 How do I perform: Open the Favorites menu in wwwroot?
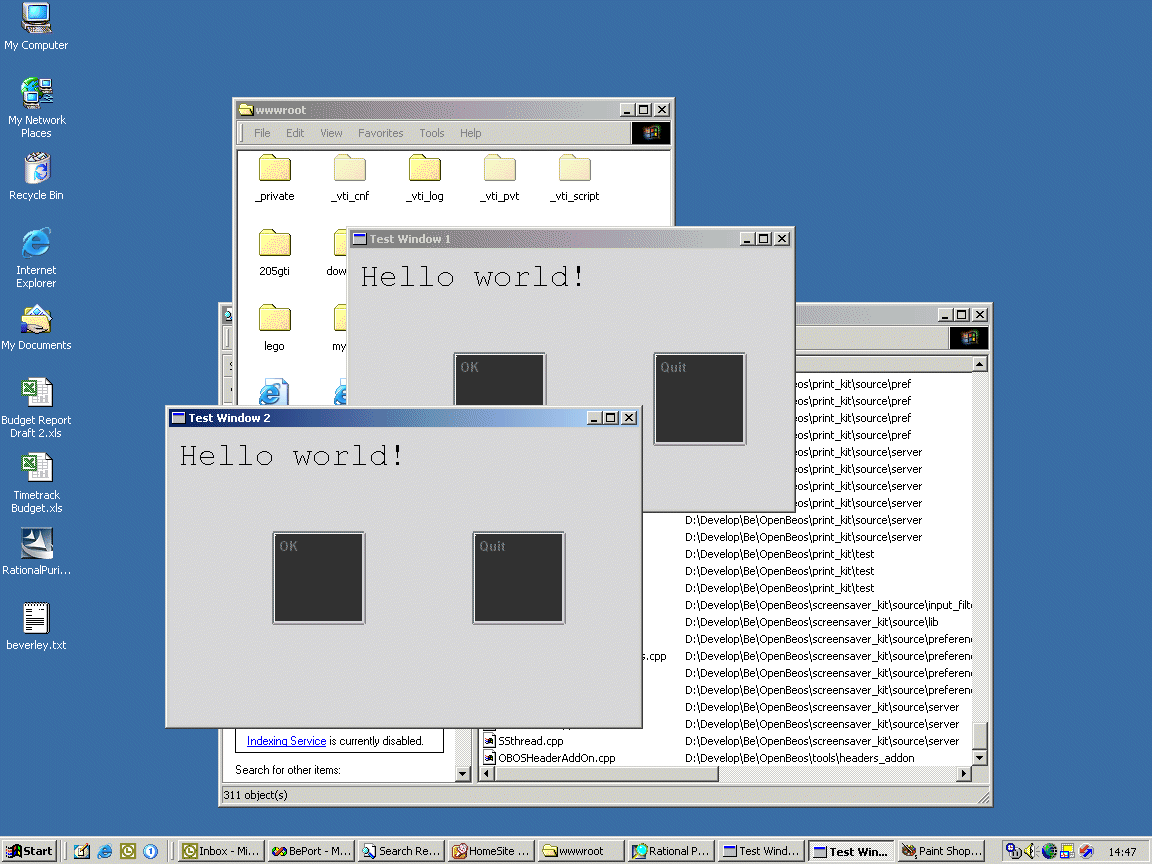coord(380,133)
